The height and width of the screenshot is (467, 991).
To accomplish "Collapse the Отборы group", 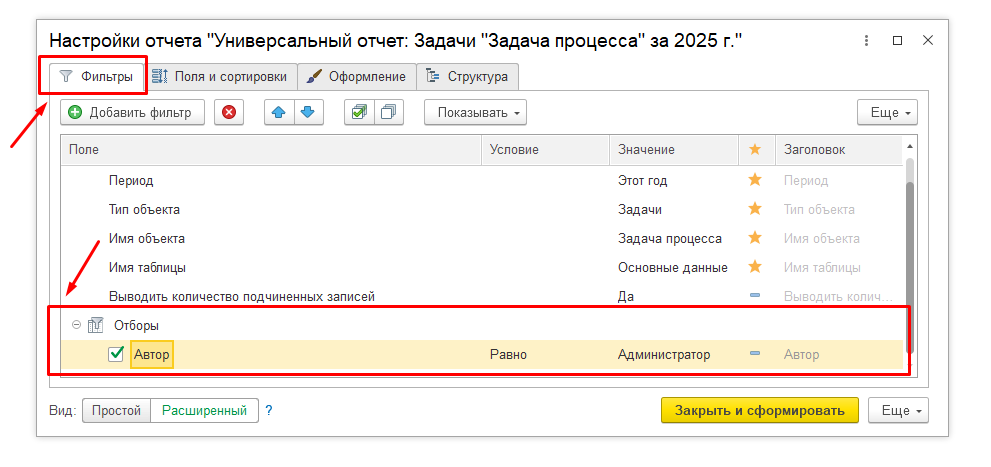I will click(x=76, y=325).
